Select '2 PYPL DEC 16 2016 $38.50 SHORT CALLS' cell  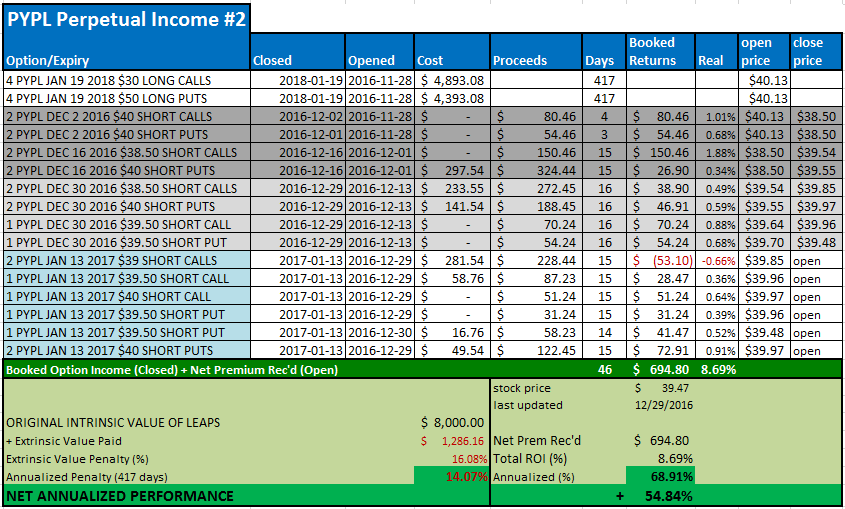tap(126, 152)
